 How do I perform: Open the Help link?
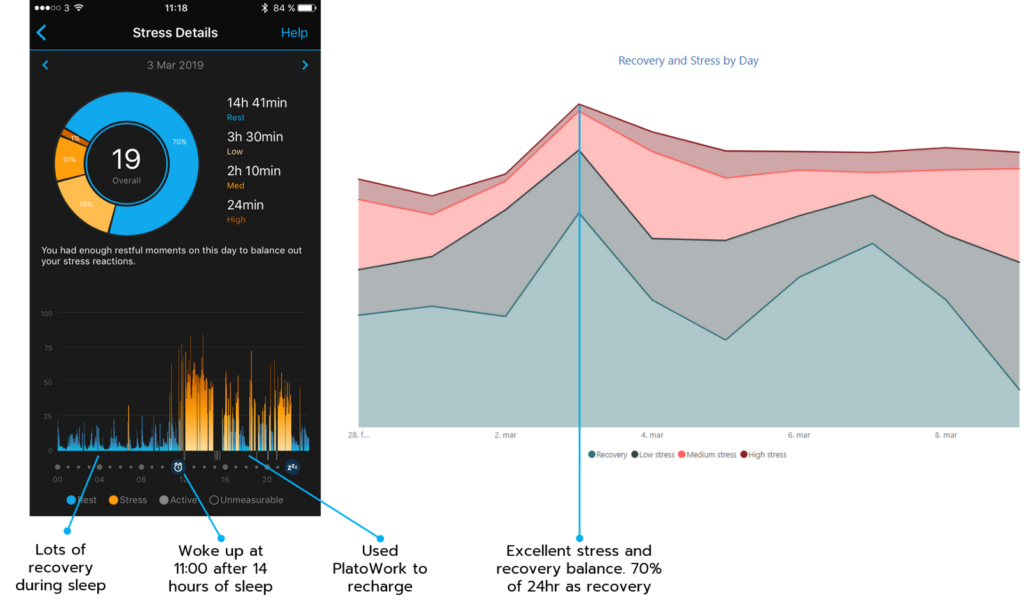294,33
